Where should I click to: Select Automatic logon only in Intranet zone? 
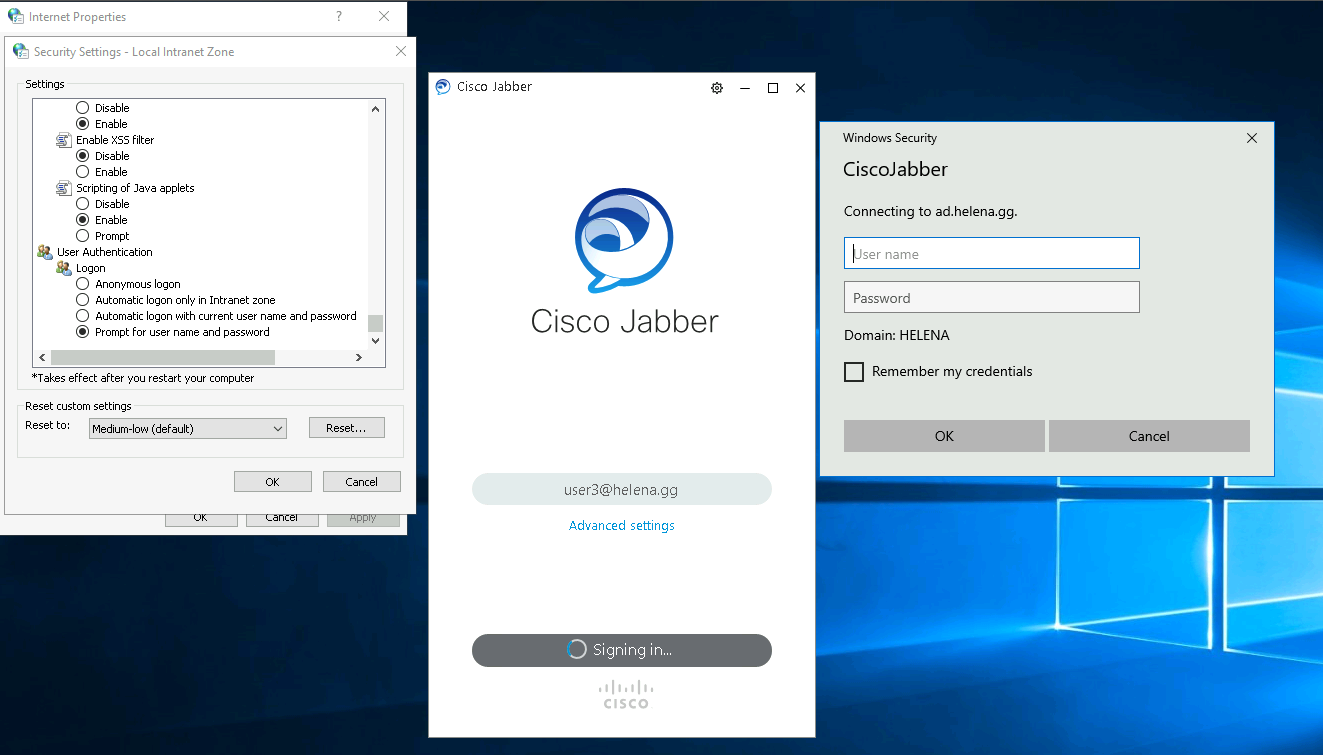(83, 300)
